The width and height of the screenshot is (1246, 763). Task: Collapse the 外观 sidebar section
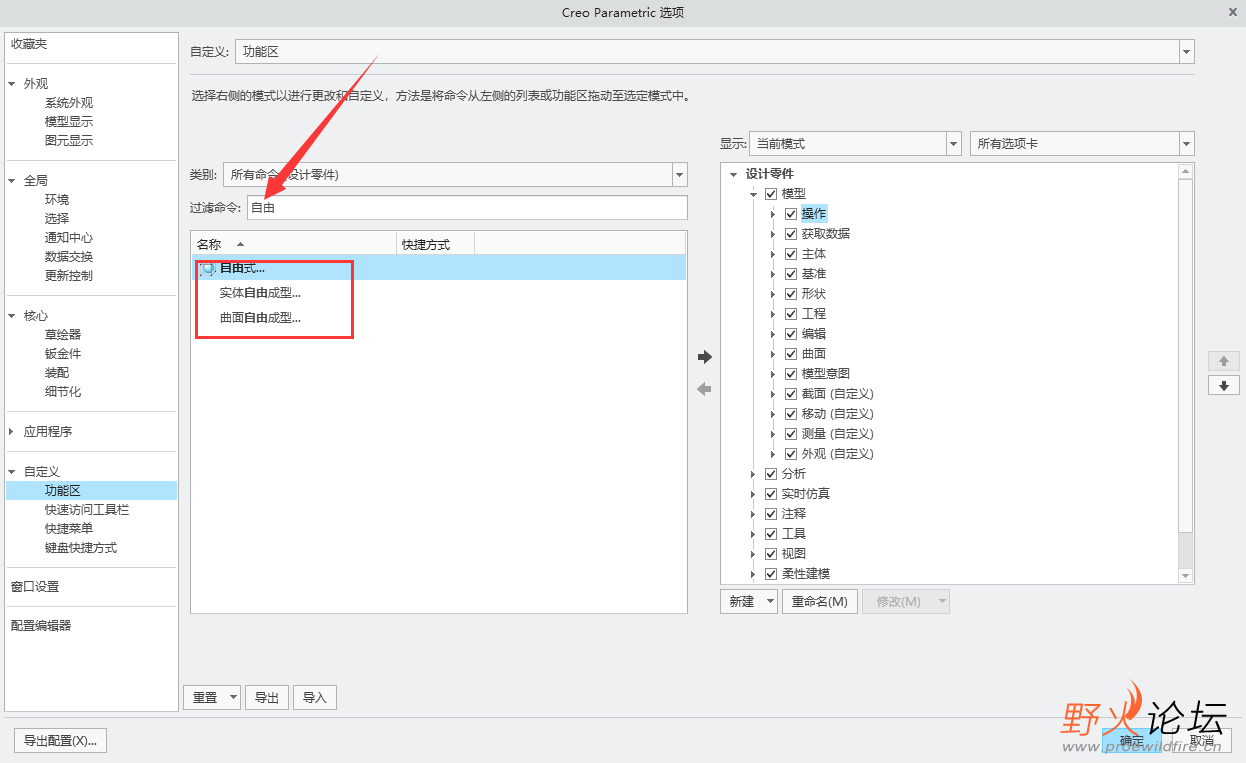pos(12,84)
